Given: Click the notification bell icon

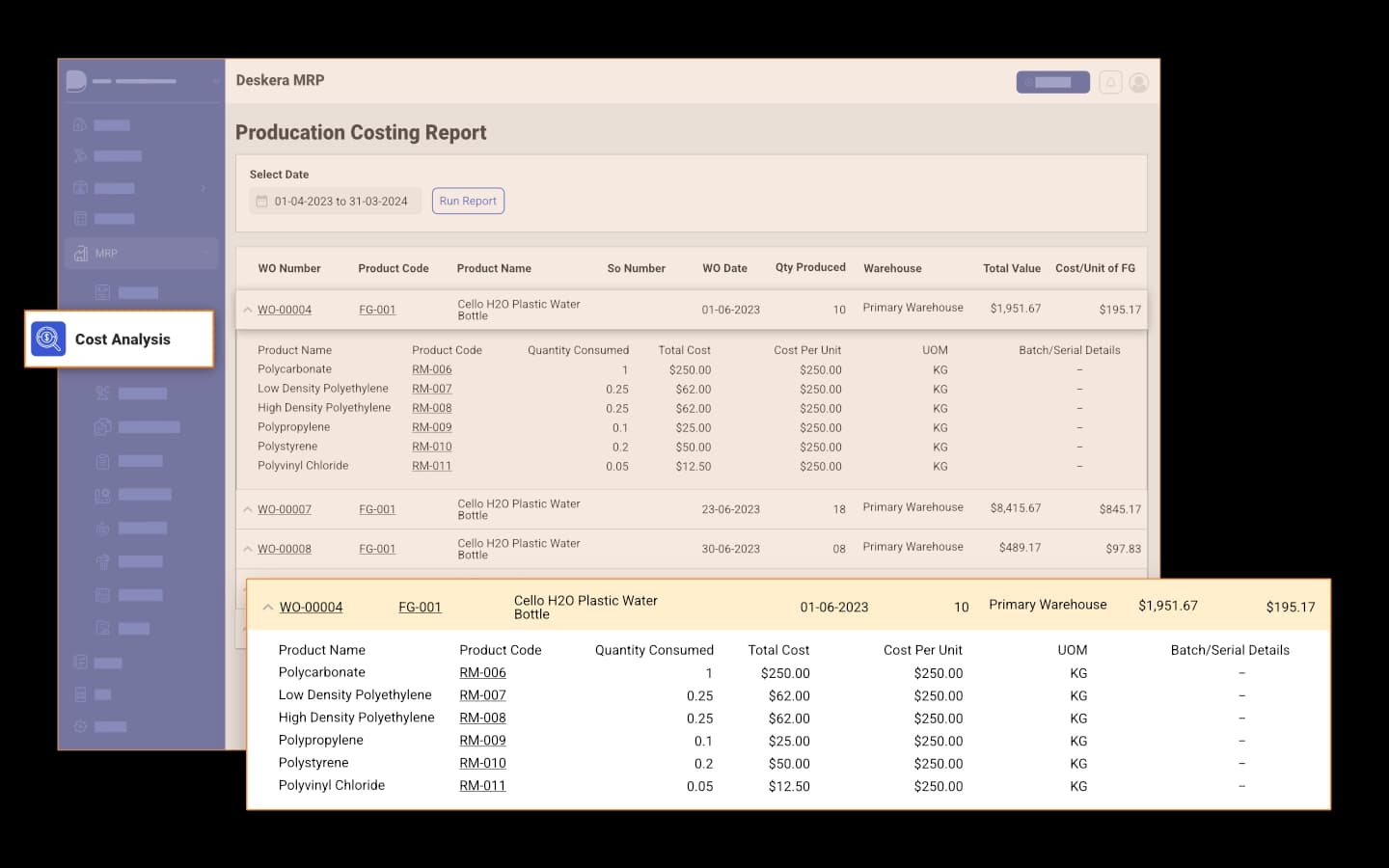Looking at the screenshot, I should click(1110, 83).
